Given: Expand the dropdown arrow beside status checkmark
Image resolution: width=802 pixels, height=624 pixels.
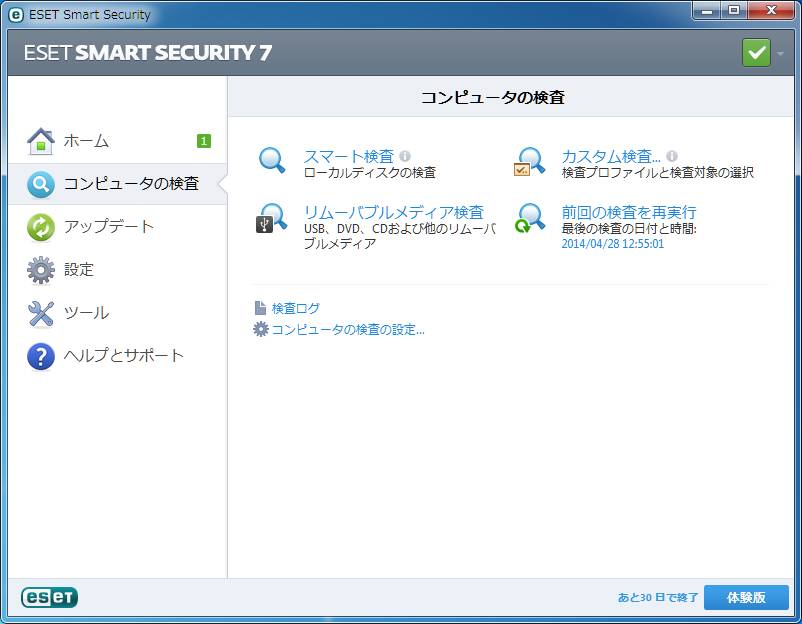Looking at the screenshot, I should tap(780, 53).
